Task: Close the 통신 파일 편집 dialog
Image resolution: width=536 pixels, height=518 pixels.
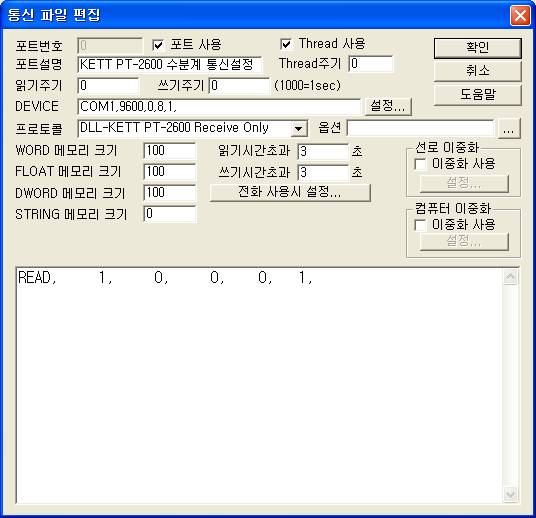Action: pos(520,15)
